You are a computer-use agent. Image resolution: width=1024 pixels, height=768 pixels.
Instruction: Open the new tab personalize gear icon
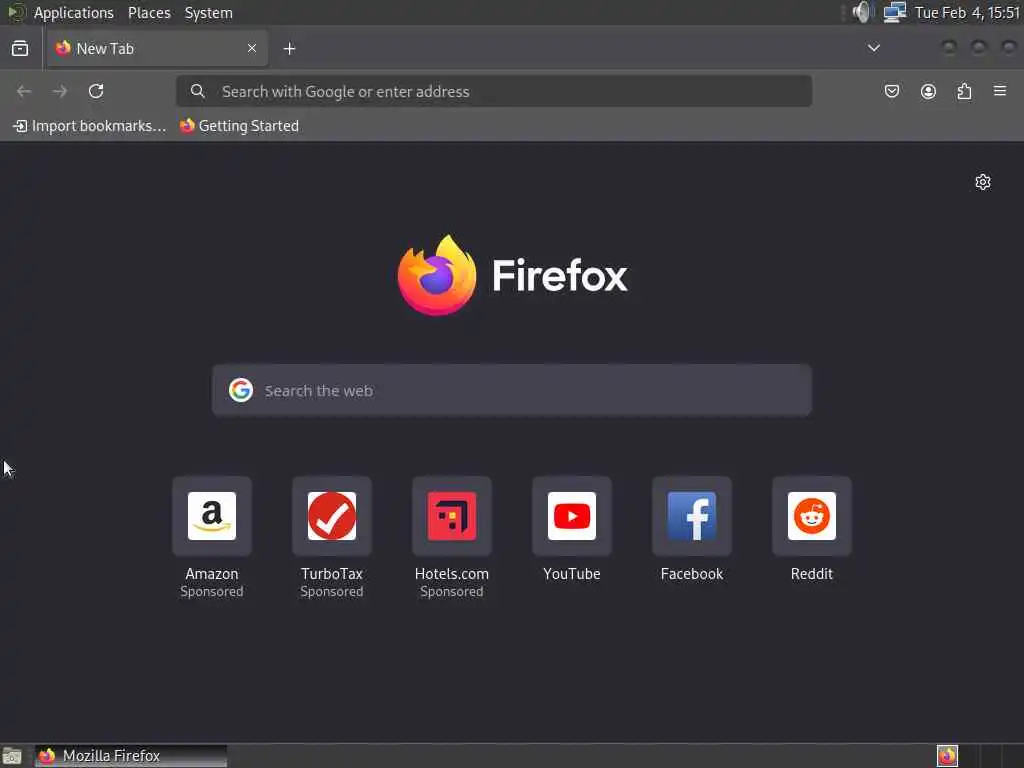[983, 182]
